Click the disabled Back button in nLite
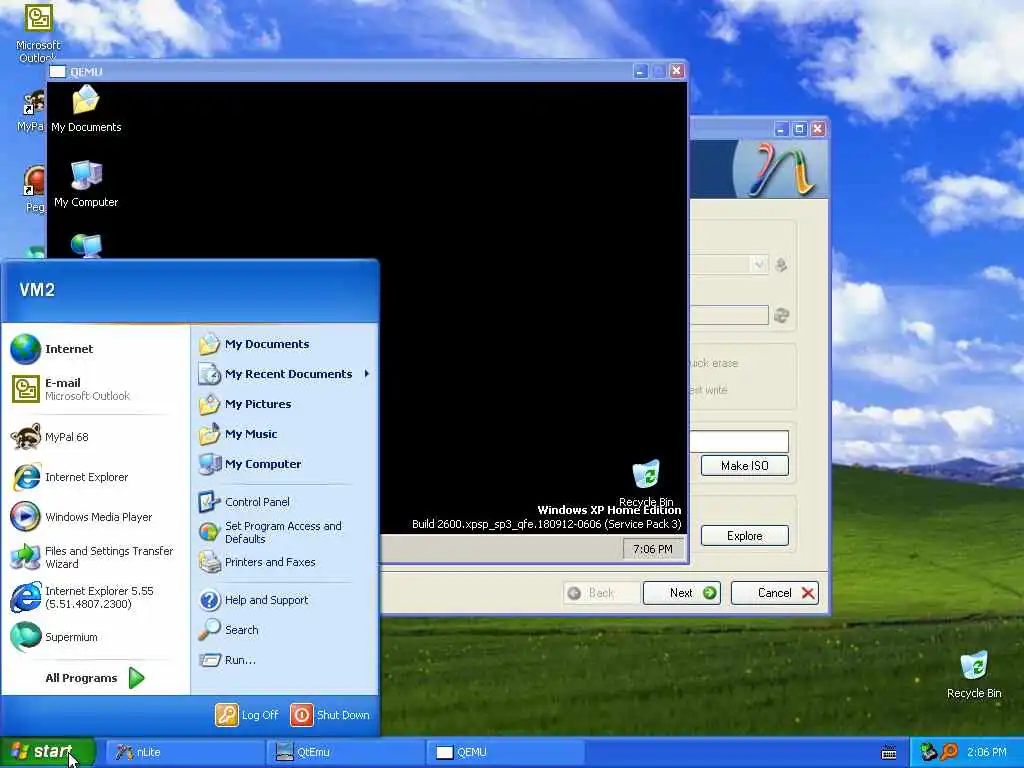The width and height of the screenshot is (1024, 768). click(x=601, y=593)
